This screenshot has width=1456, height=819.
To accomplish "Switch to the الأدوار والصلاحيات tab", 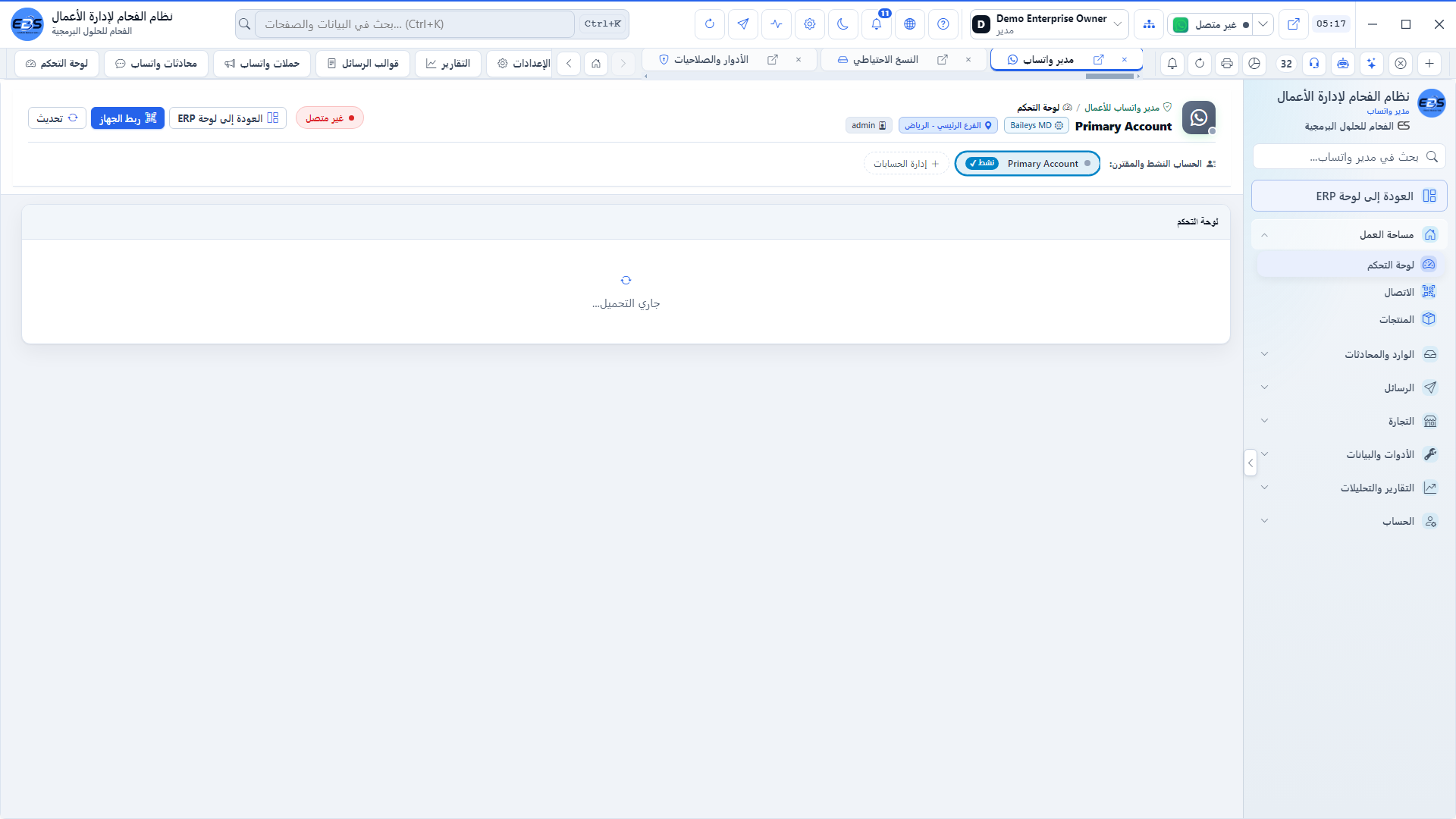I will [x=711, y=59].
